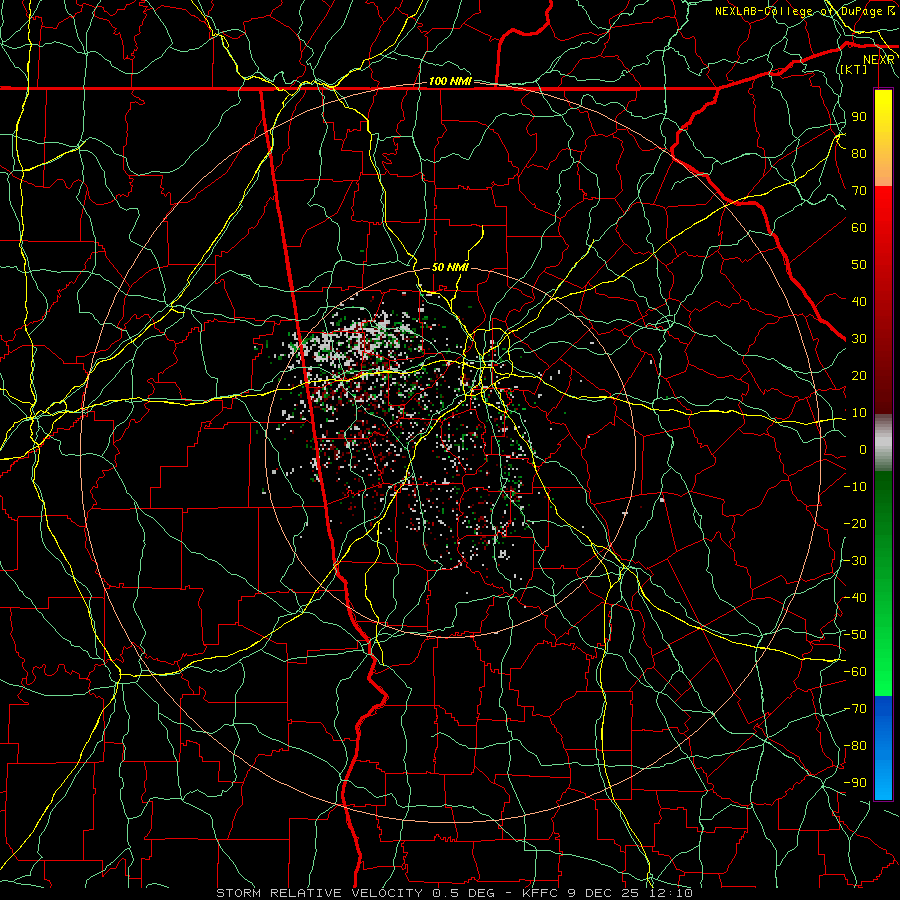Click the "9 DEC 25" date in the caption
900x900 pixels.
tap(605, 893)
